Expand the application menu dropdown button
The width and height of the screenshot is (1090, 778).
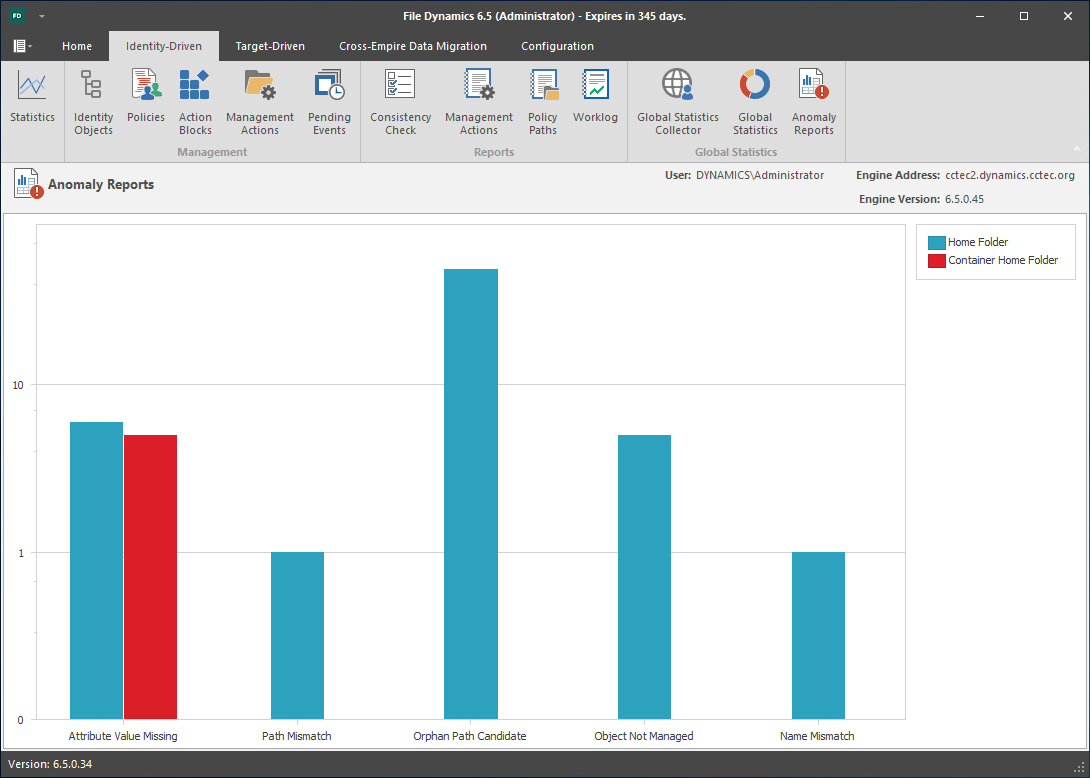click(22, 46)
